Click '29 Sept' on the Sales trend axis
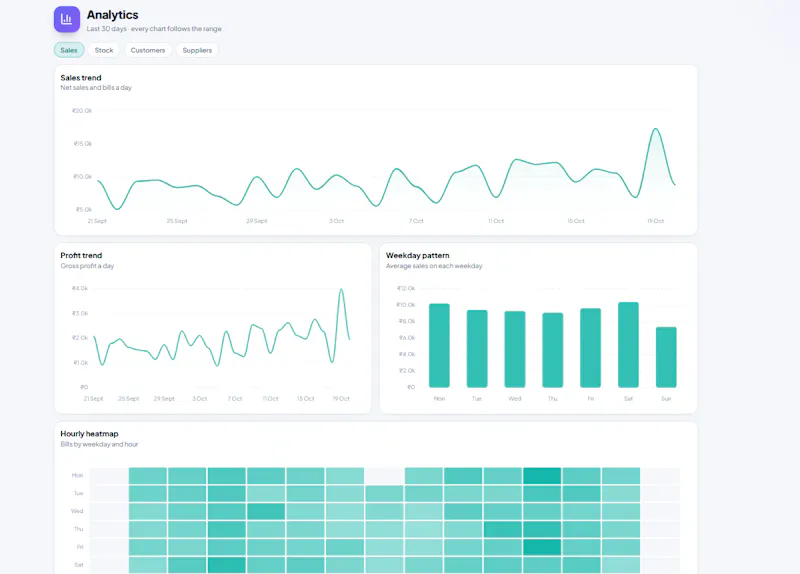Screen dimensions: 800x574 257,221
